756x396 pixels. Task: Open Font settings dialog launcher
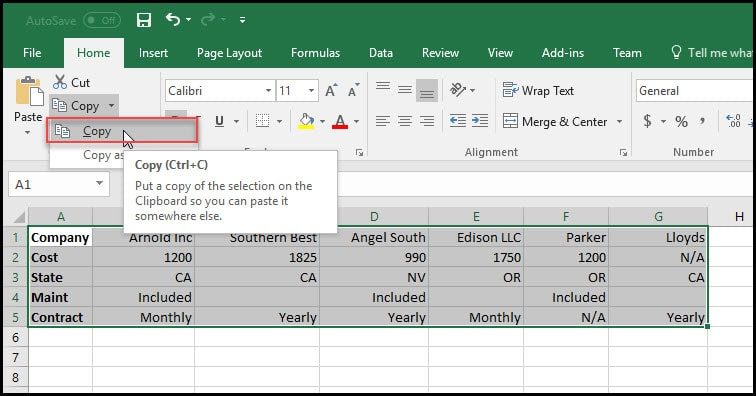click(x=359, y=152)
